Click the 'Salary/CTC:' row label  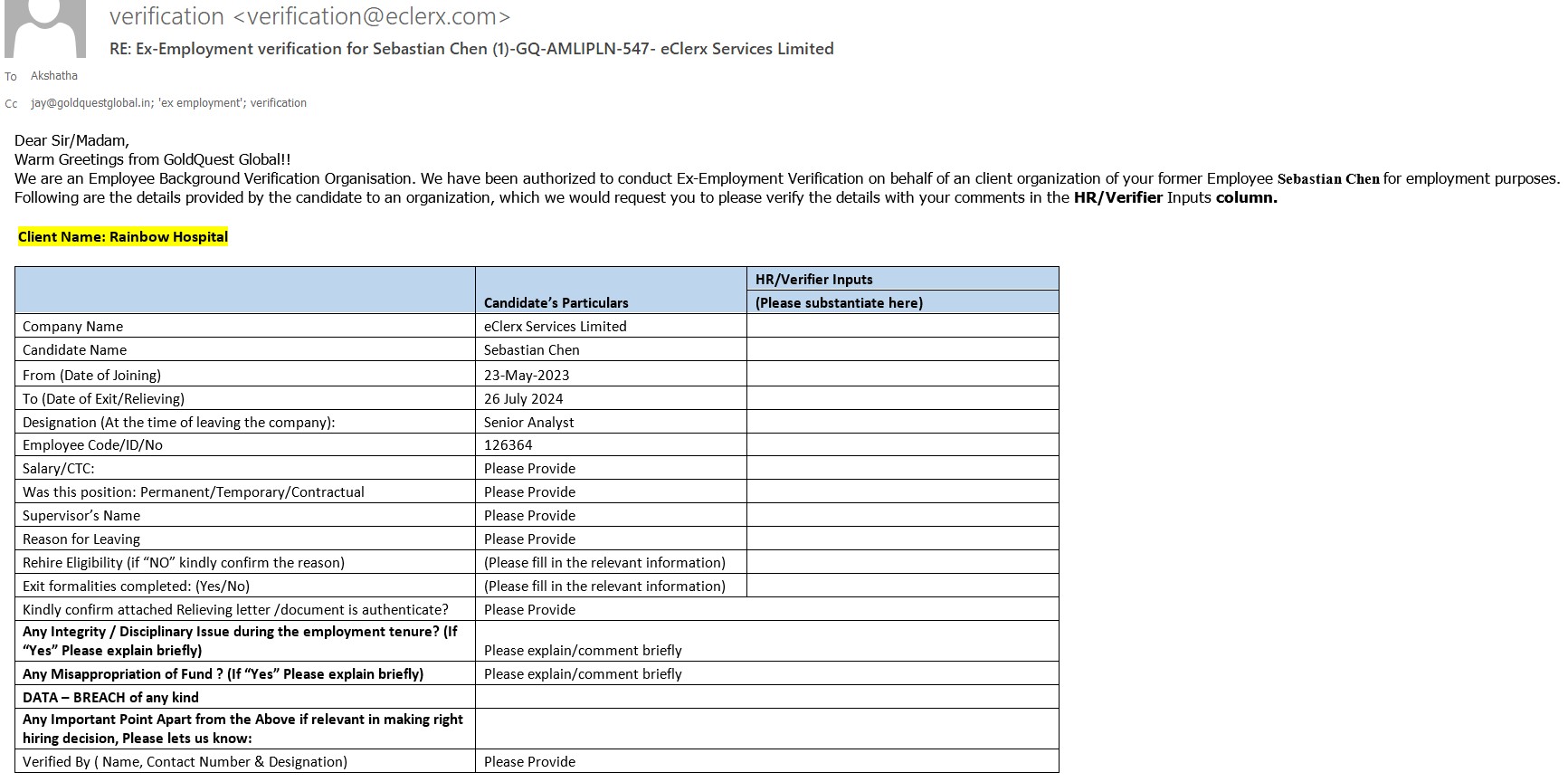(59, 468)
